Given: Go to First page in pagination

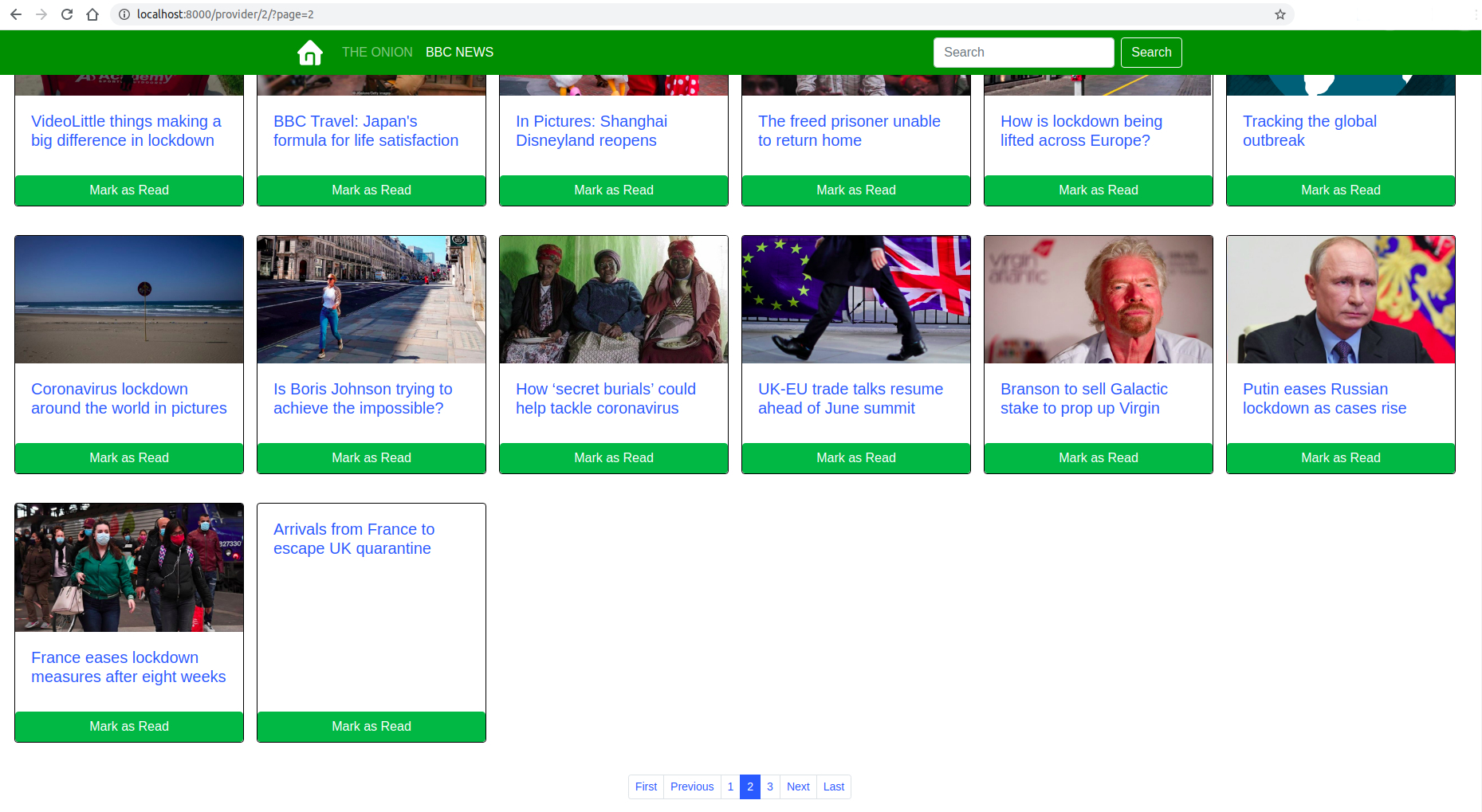Looking at the screenshot, I should (x=646, y=787).
